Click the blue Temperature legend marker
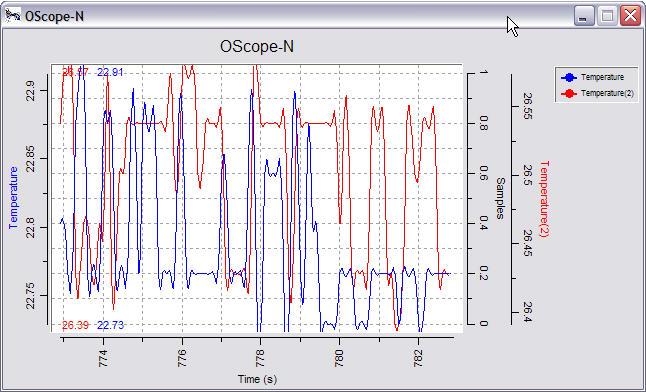Screen dimensions: 646x392 (569, 77)
